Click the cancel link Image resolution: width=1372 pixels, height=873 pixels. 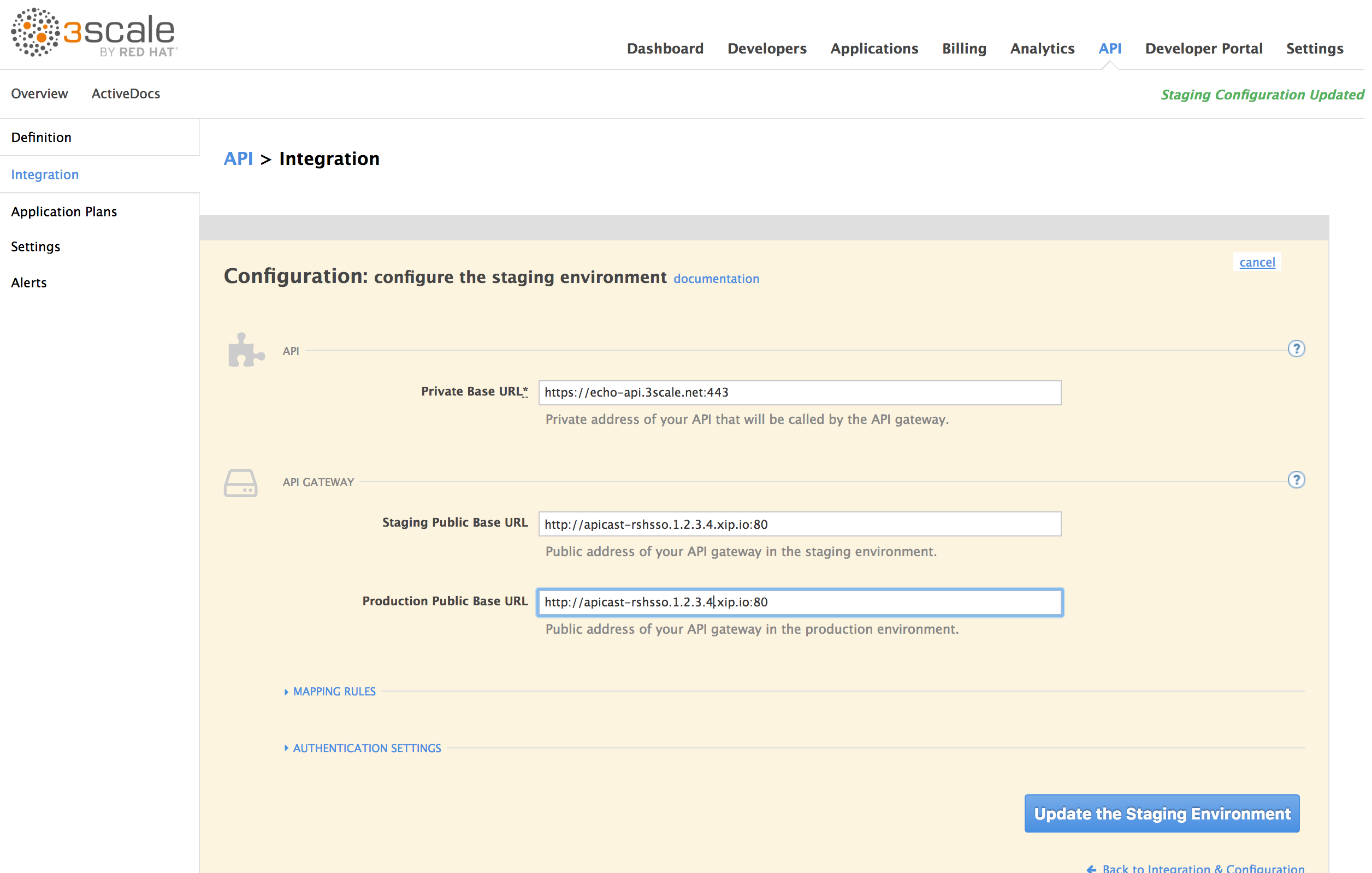click(1256, 262)
